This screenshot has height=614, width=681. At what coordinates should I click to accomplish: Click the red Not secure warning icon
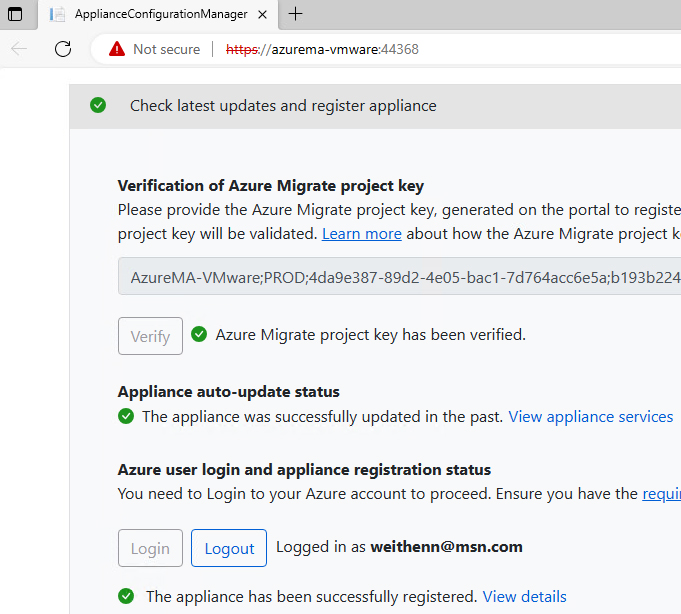(117, 49)
